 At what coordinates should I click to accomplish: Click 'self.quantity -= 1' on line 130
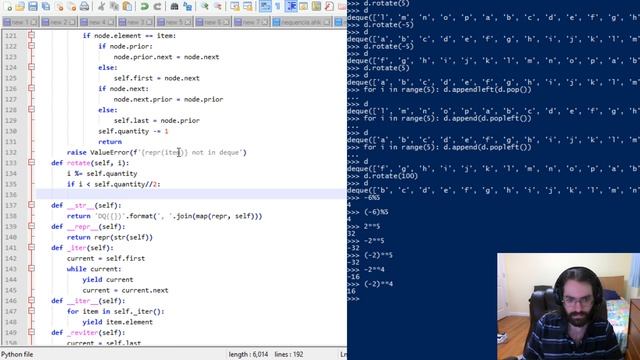[133, 131]
